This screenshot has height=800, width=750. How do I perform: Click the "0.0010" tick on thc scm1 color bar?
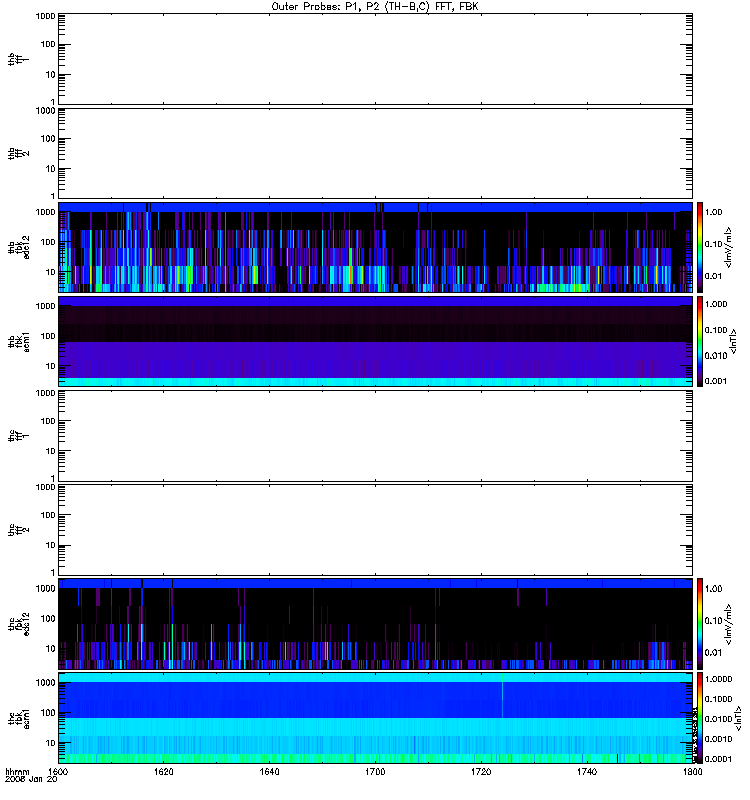[x=718, y=739]
